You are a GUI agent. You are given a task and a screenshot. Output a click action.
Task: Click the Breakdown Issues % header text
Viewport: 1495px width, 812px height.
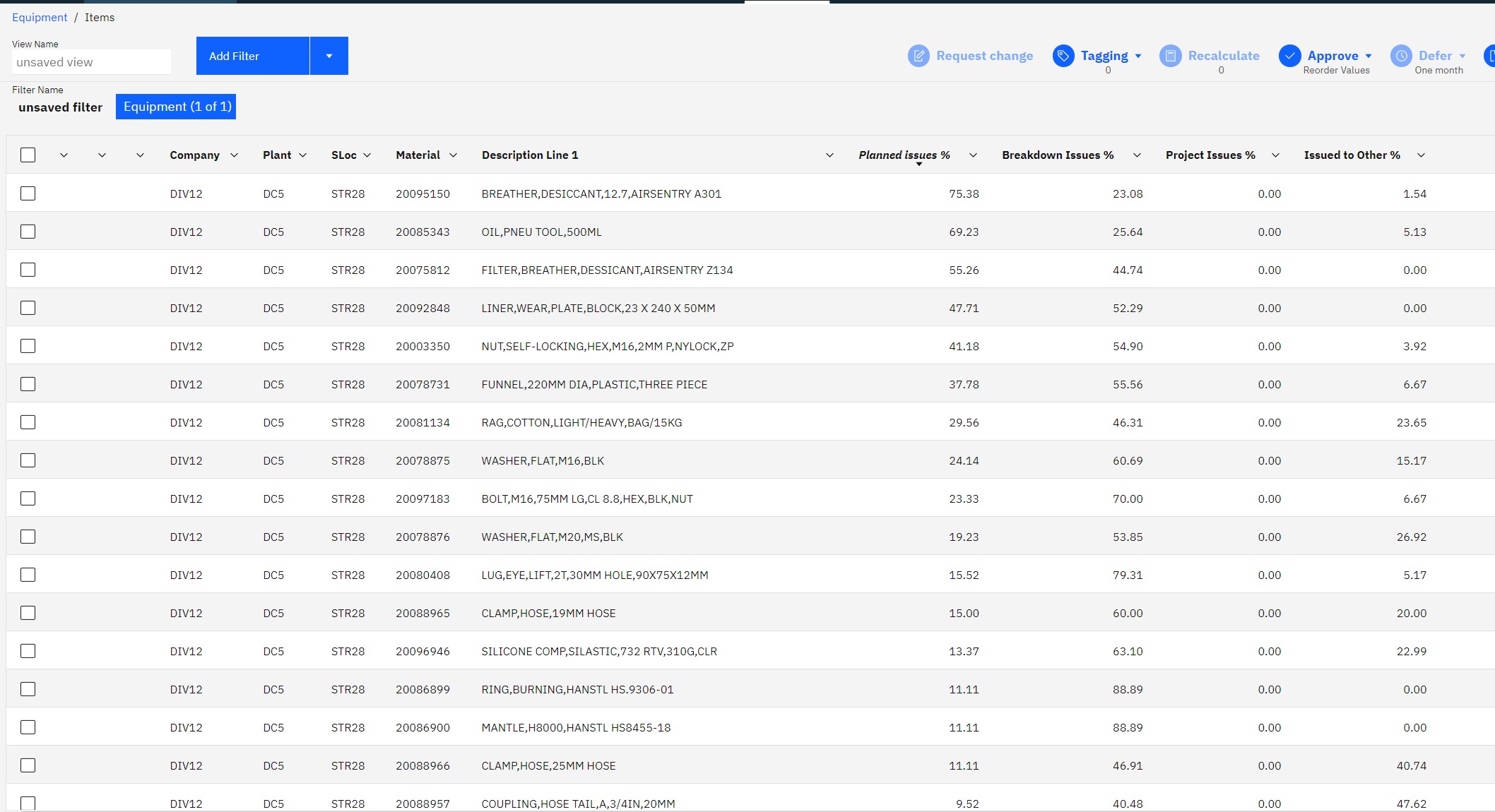(x=1058, y=155)
